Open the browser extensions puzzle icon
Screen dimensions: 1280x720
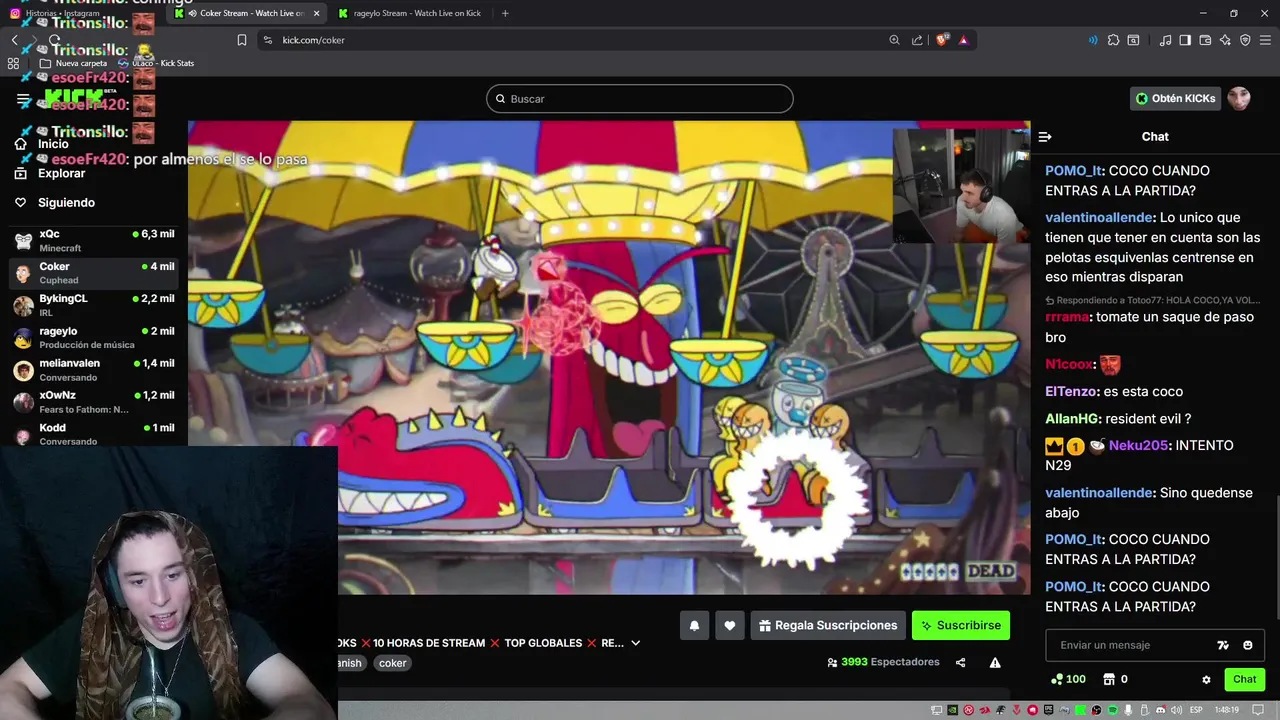tap(1113, 40)
